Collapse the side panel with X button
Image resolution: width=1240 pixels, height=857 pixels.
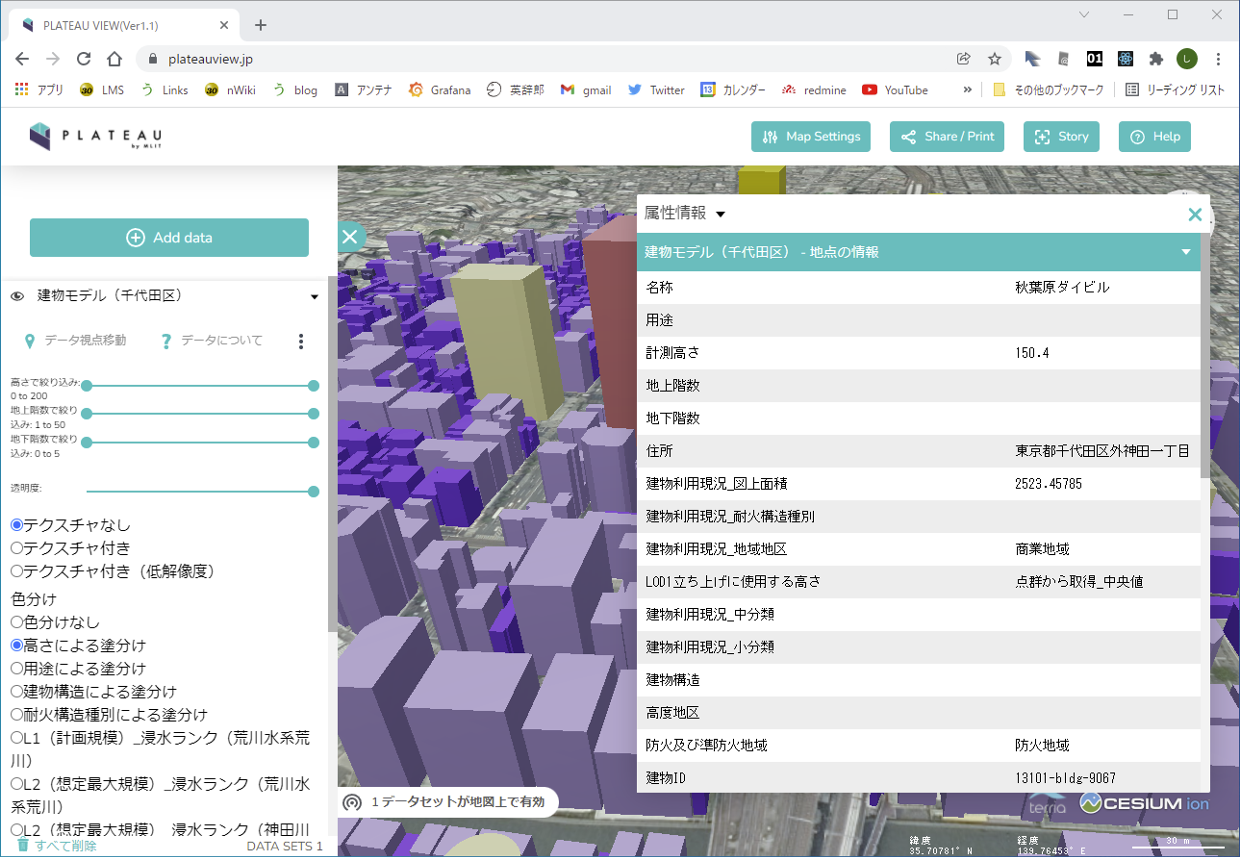pyautogui.click(x=349, y=236)
